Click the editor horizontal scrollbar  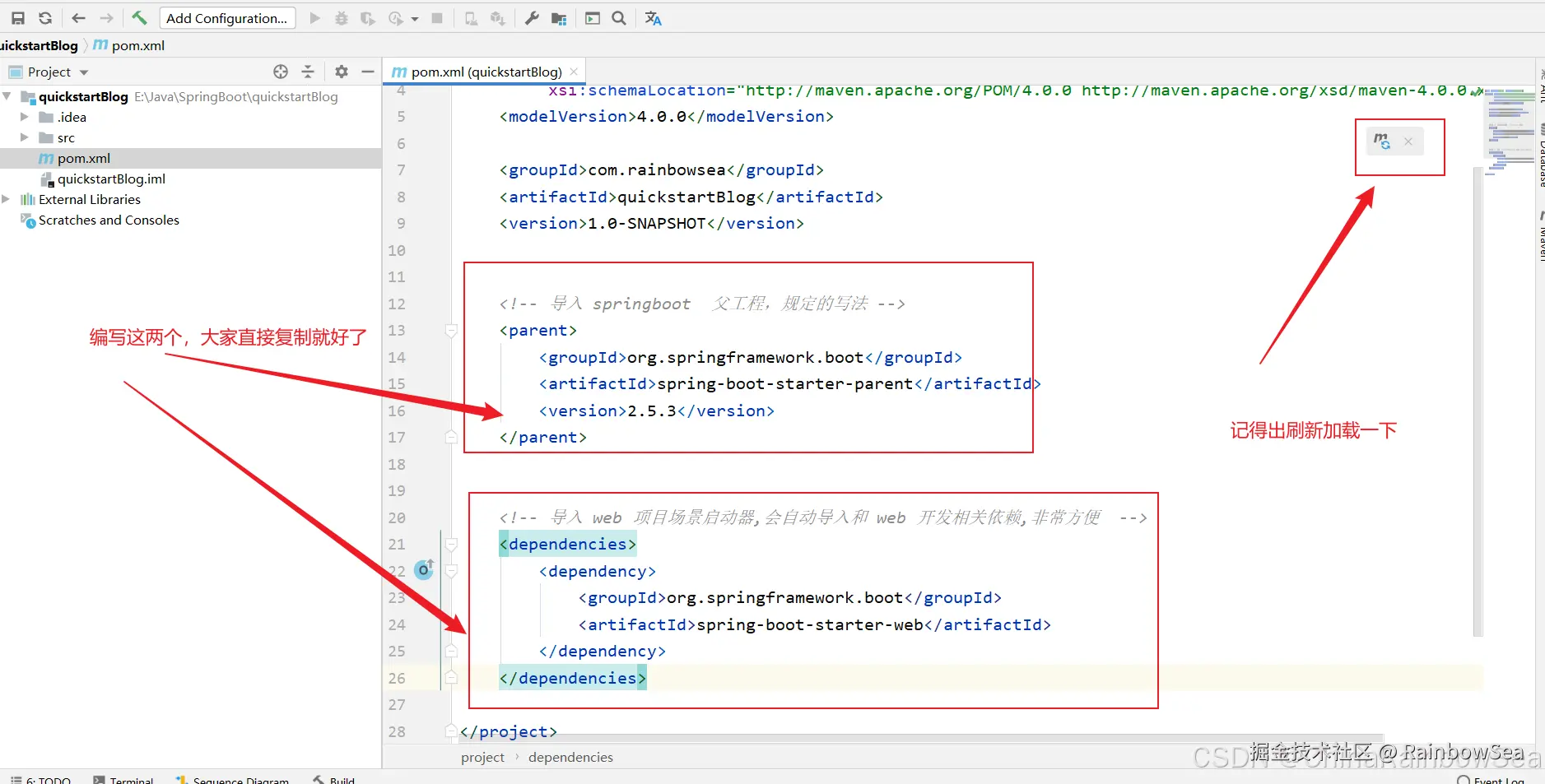pos(922,738)
